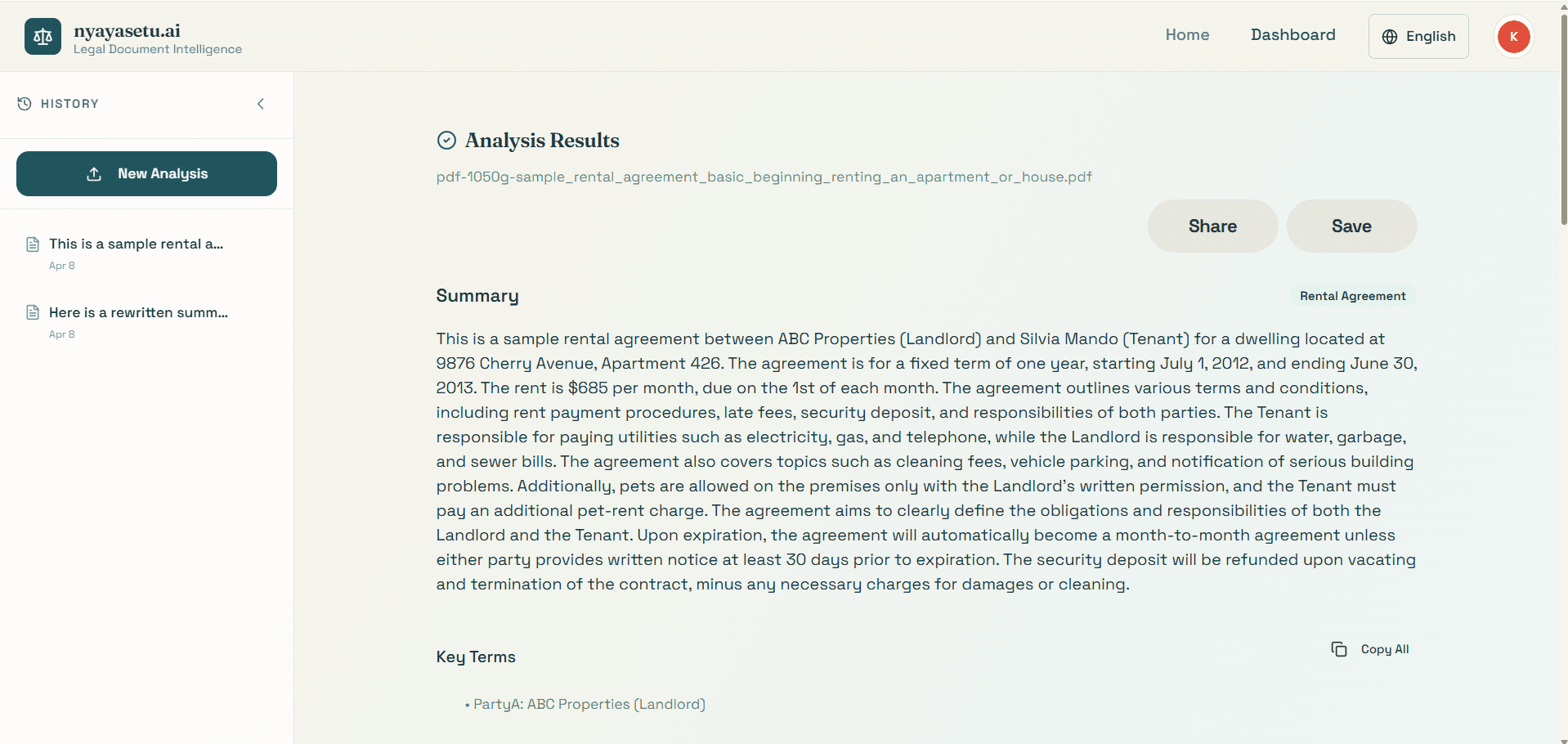The width and height of the screenshot is (1568, 744).
Task: Save the analysis results
Action: pyautogui.click(x=1351, y=226)
